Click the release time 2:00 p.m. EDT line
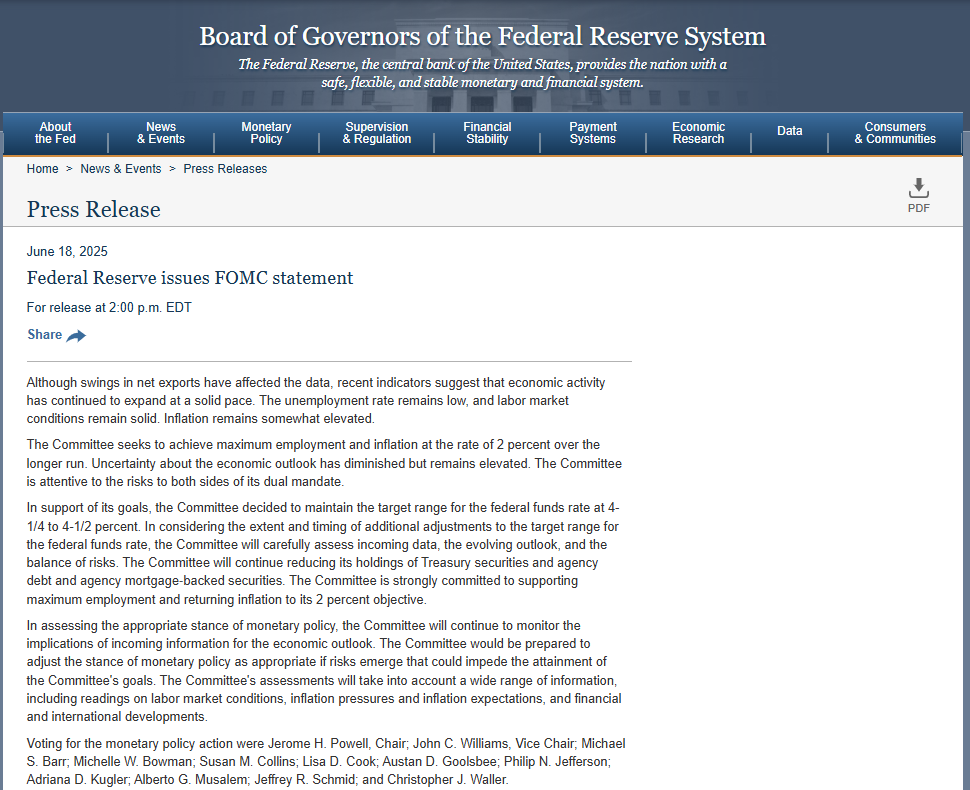970x790 pixels. point(109,307)
